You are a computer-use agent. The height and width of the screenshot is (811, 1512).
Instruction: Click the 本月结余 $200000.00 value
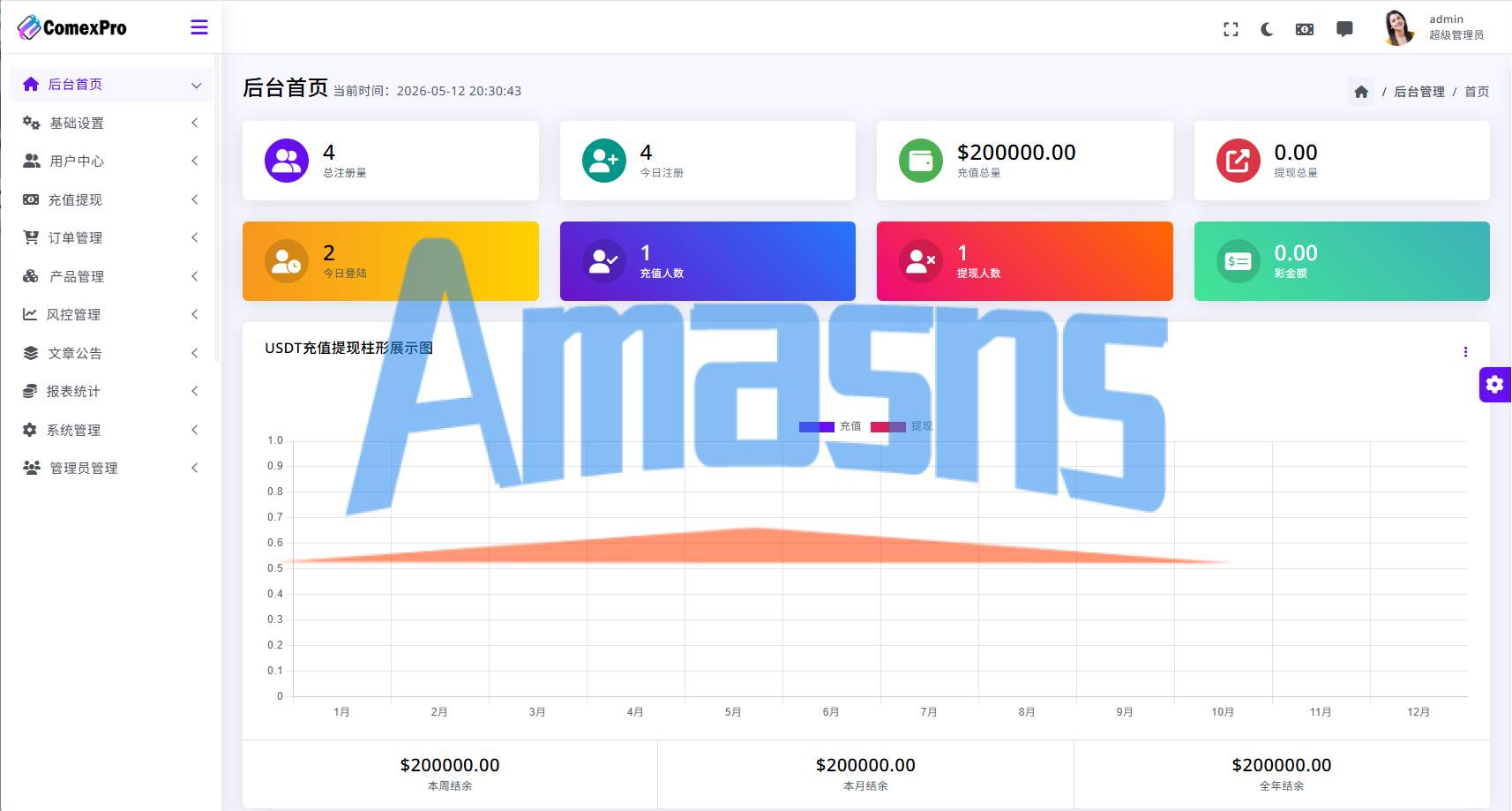tap(865, 765)
